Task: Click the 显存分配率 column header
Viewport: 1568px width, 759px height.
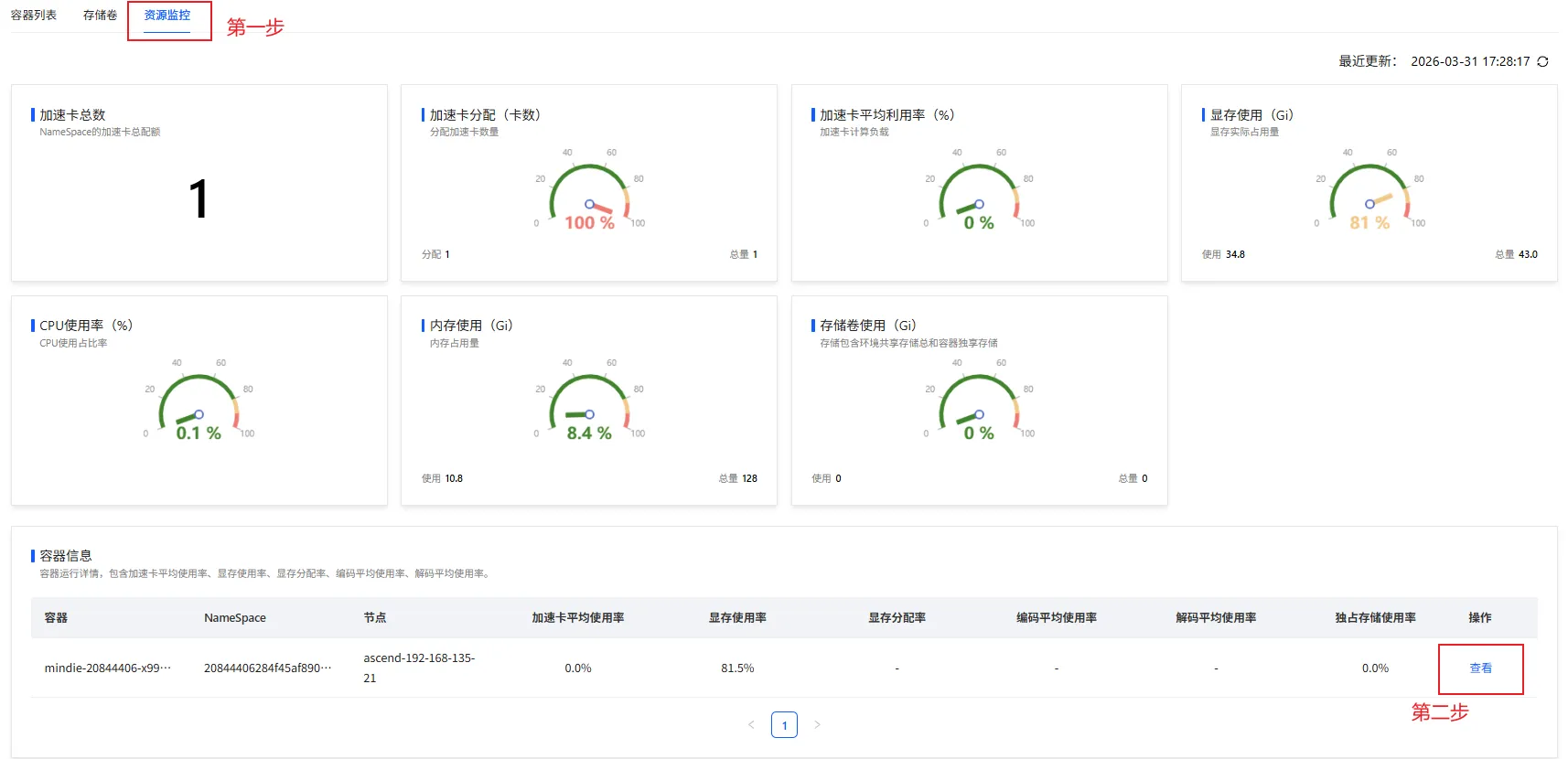Action: (x=897, y=618)
